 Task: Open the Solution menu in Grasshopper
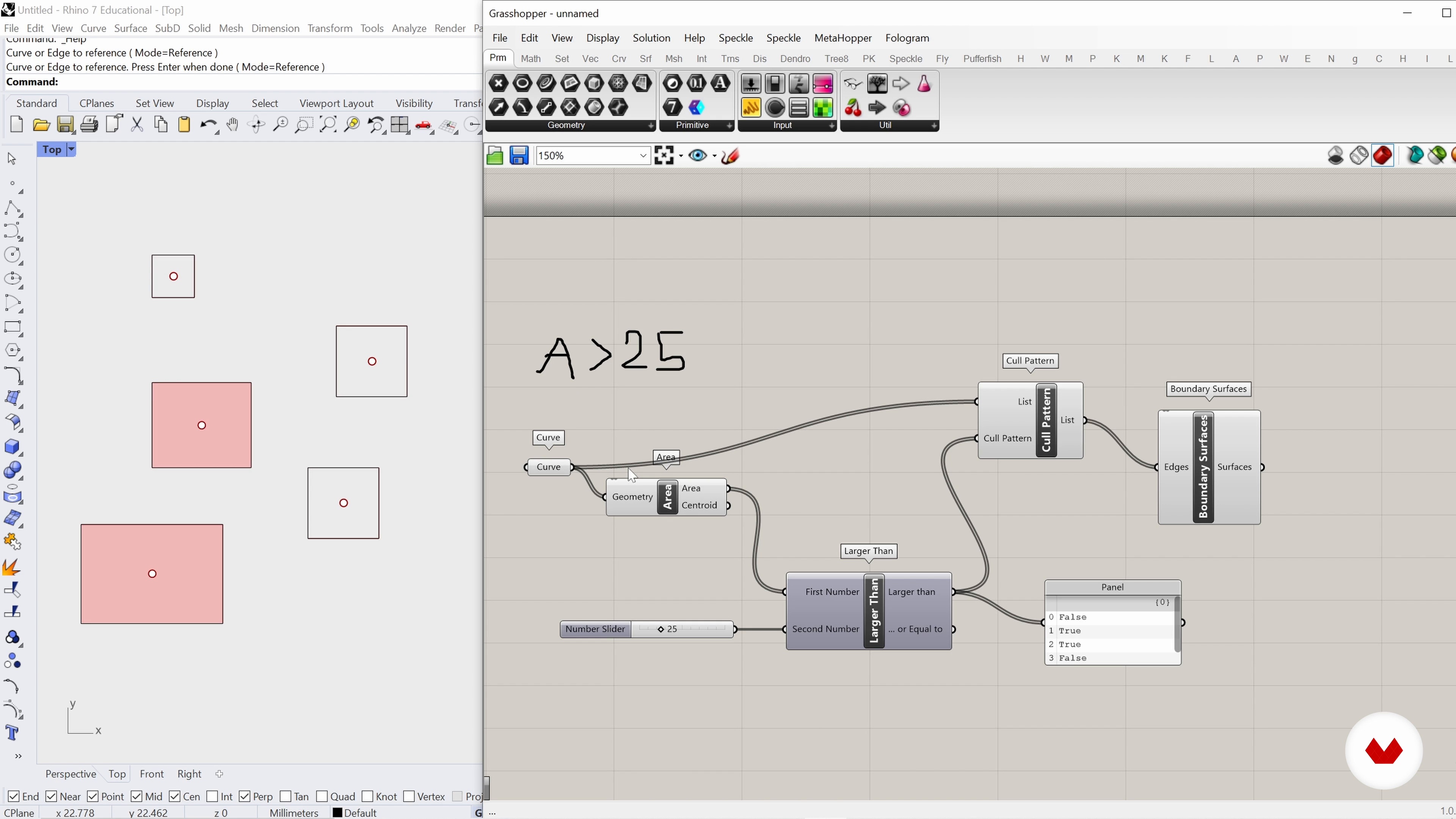[651, 38]
